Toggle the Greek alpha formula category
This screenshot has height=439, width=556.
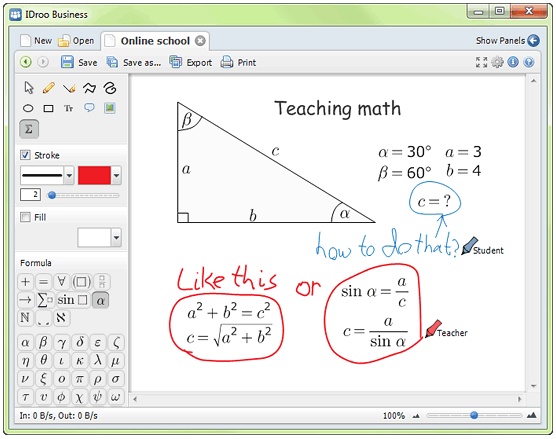[100, 300]
